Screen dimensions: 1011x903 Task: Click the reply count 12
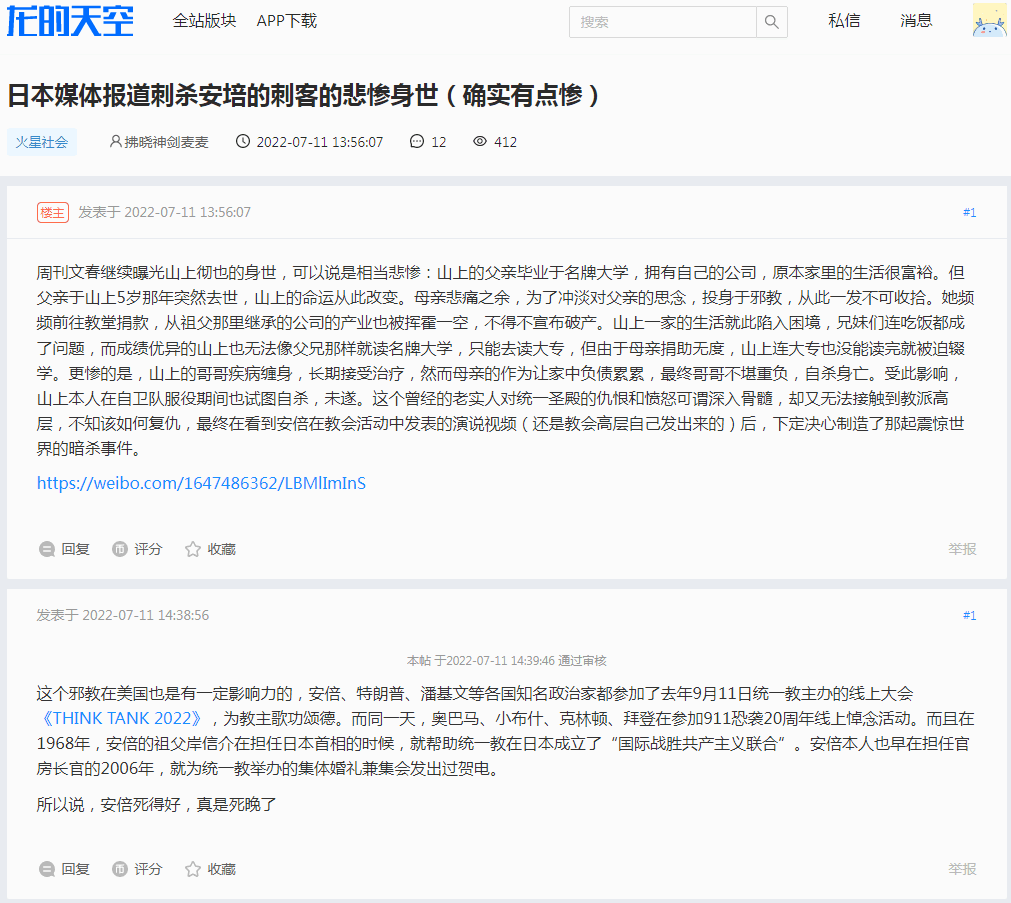[438, 142]
